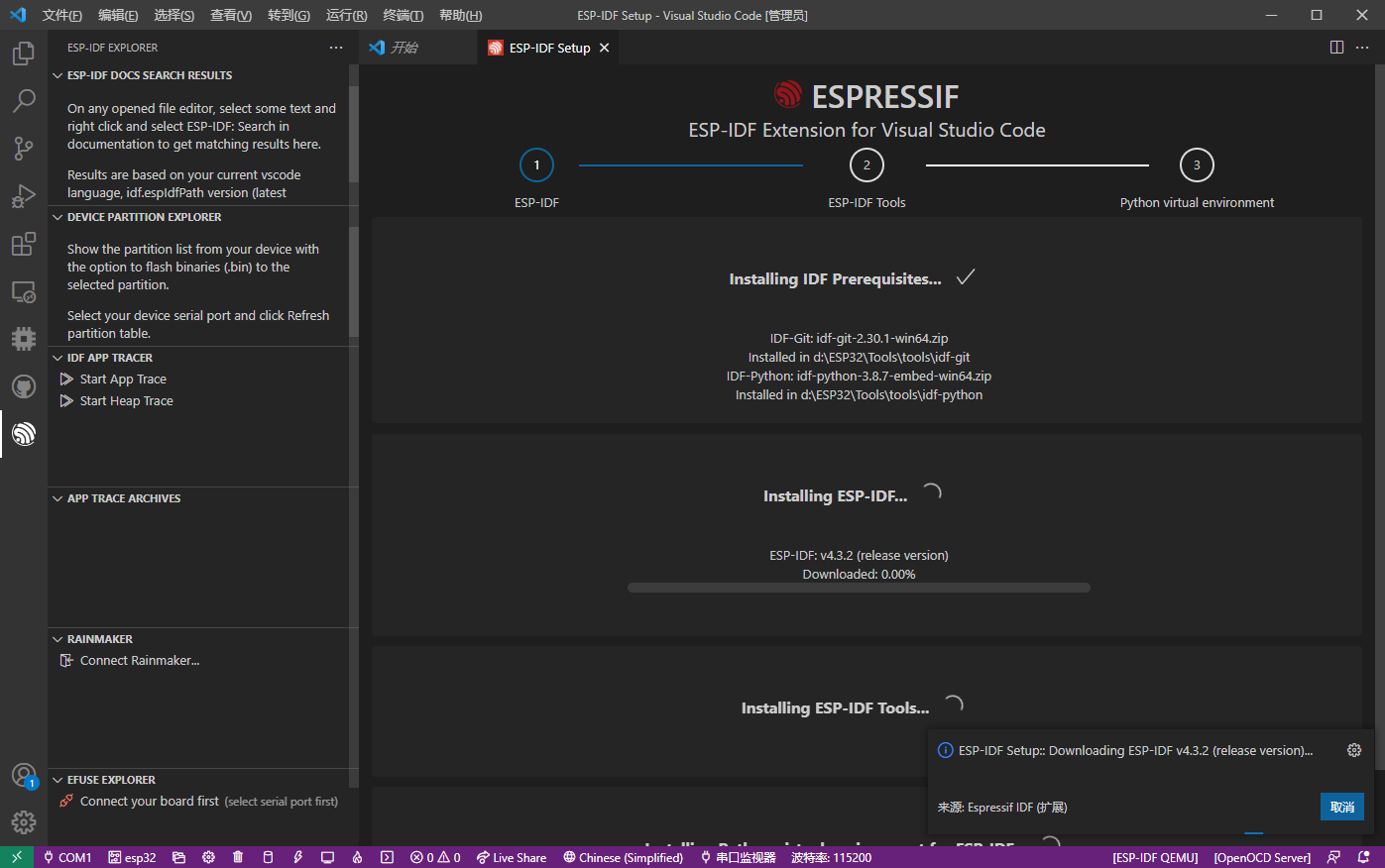1385x868 pixels.
Task: Click Start App Trace
Action: click(x=123, y=380)
